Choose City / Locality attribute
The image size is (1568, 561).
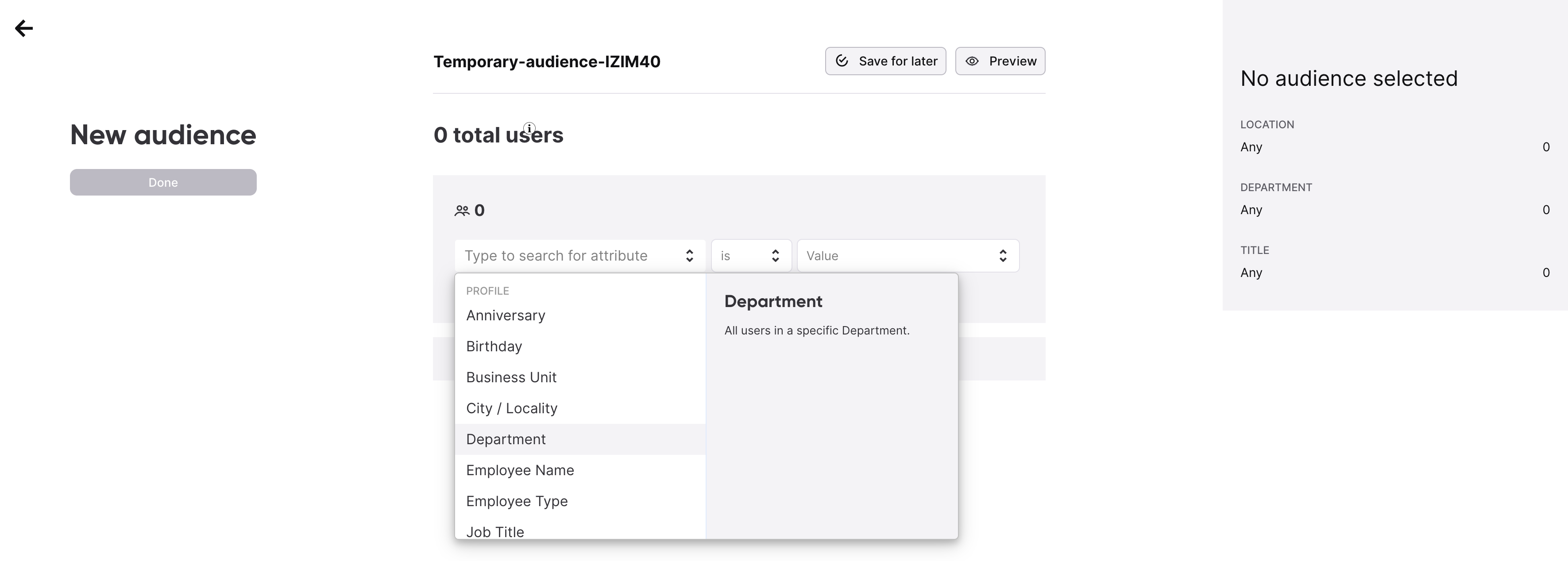coord(580,408)
